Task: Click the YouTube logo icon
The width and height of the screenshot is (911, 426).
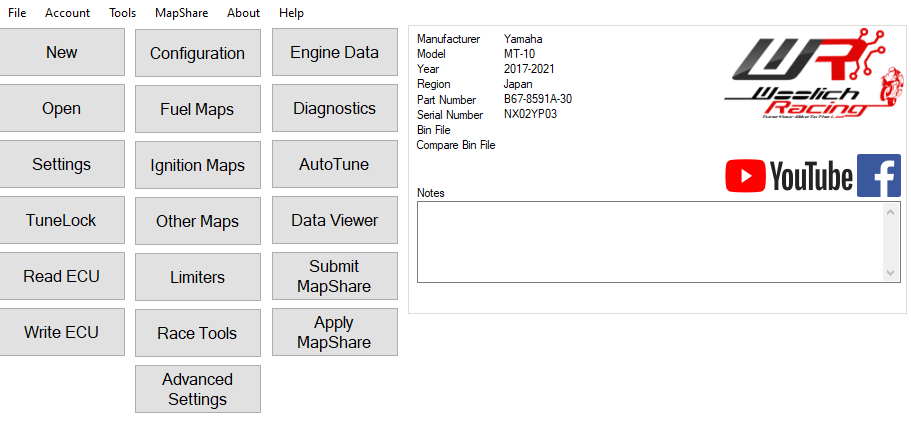Action: point(788,177)
